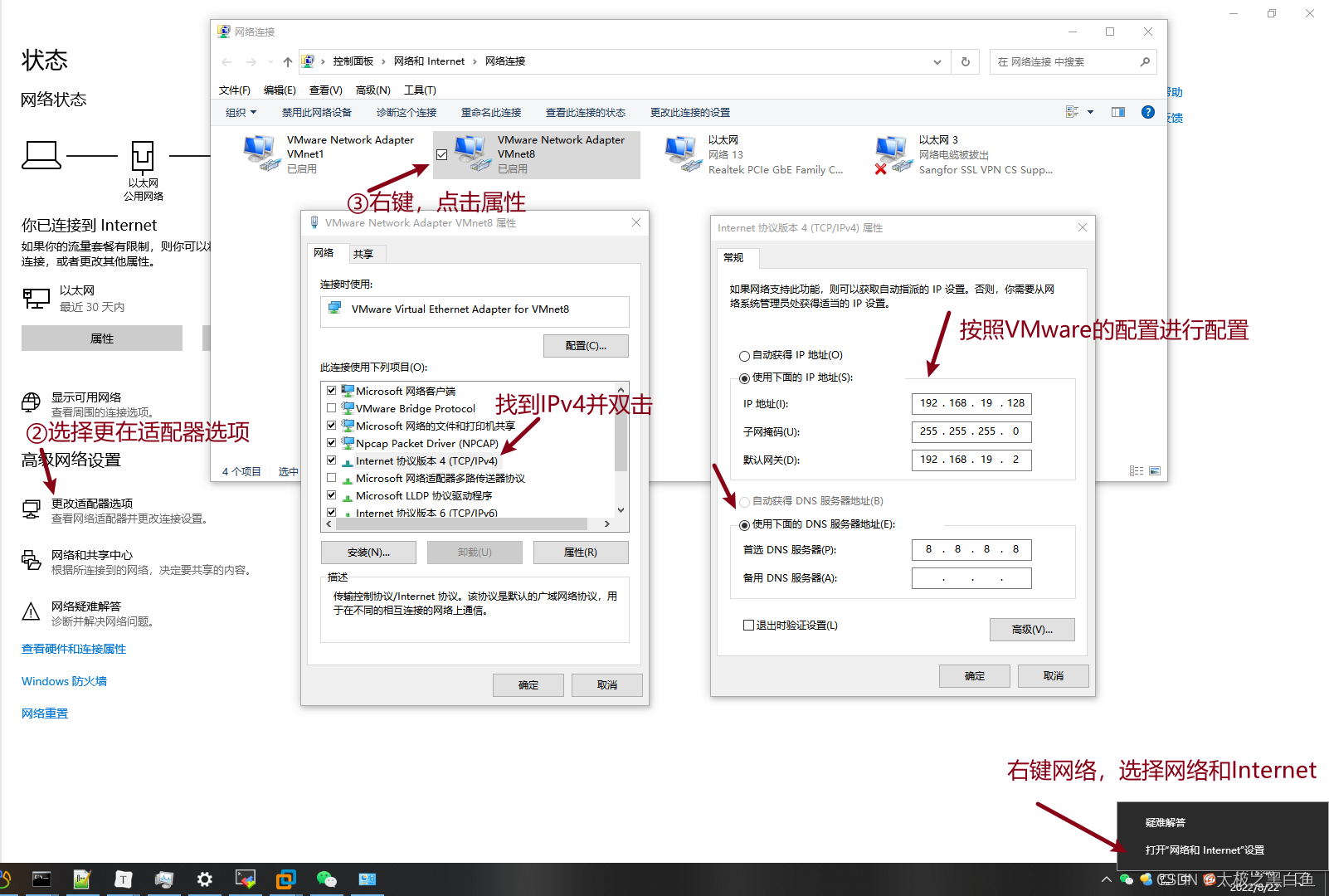Open the Notepad++ icon on the taskbar

coord(81,879)
